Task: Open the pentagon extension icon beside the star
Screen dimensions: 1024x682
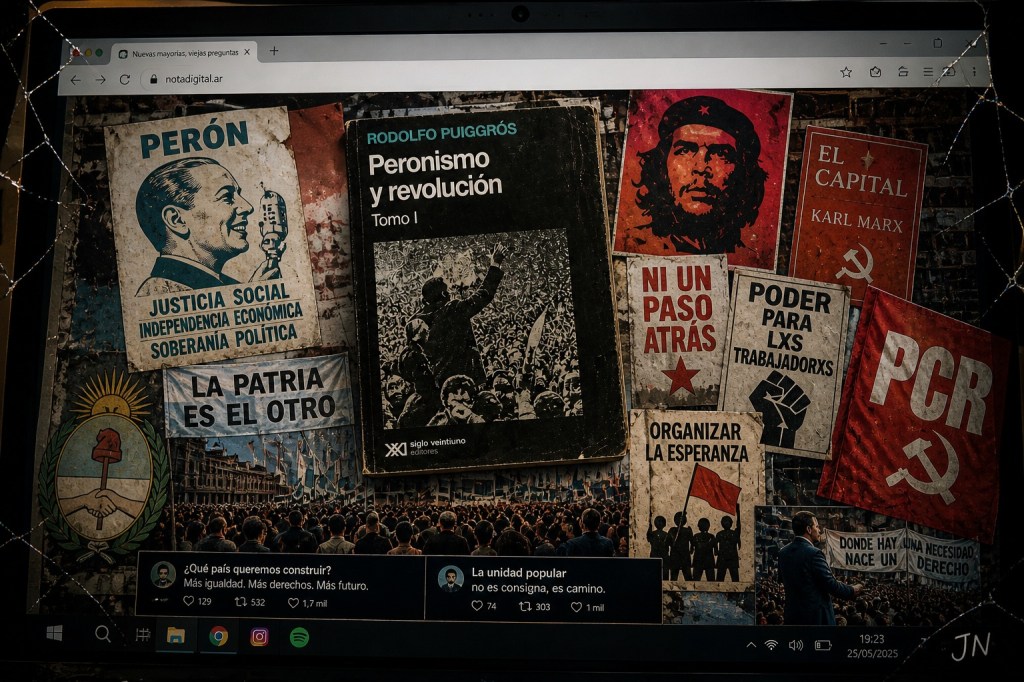Action: (876, 72)
